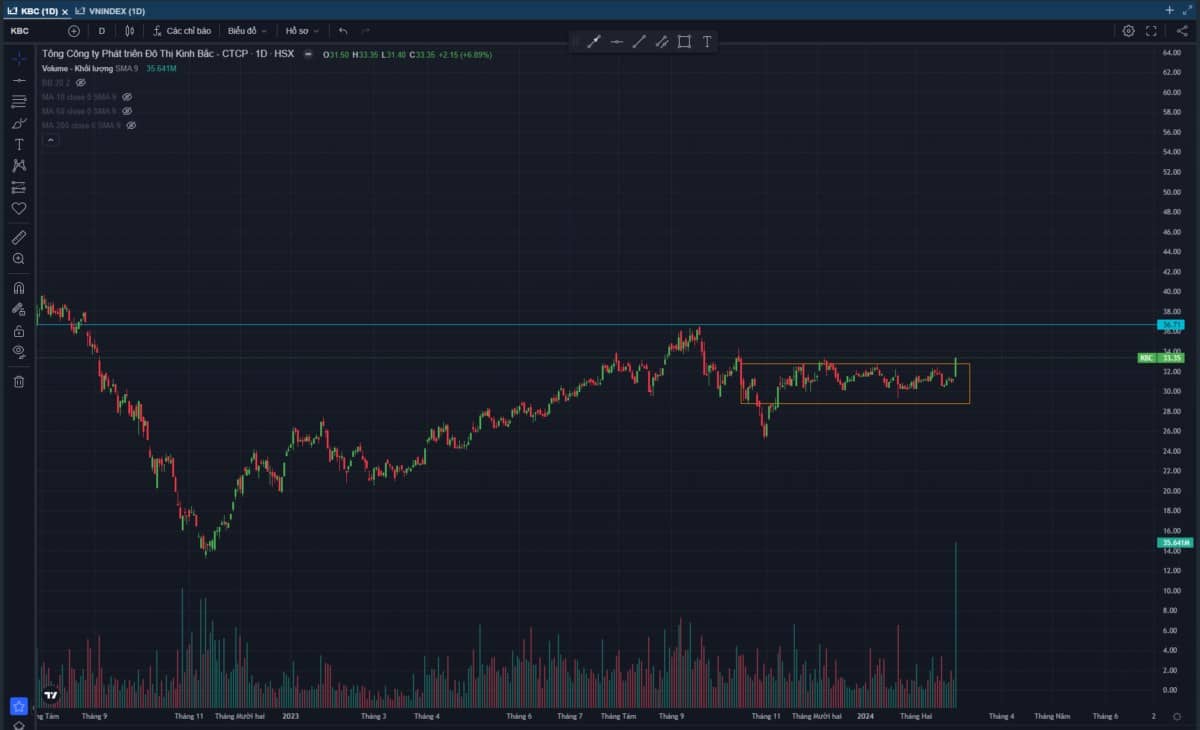This screenshot has height=730, width=1200.
Task: Open the Biểu đồ dropdown menu
Action: tap(247, 31)
